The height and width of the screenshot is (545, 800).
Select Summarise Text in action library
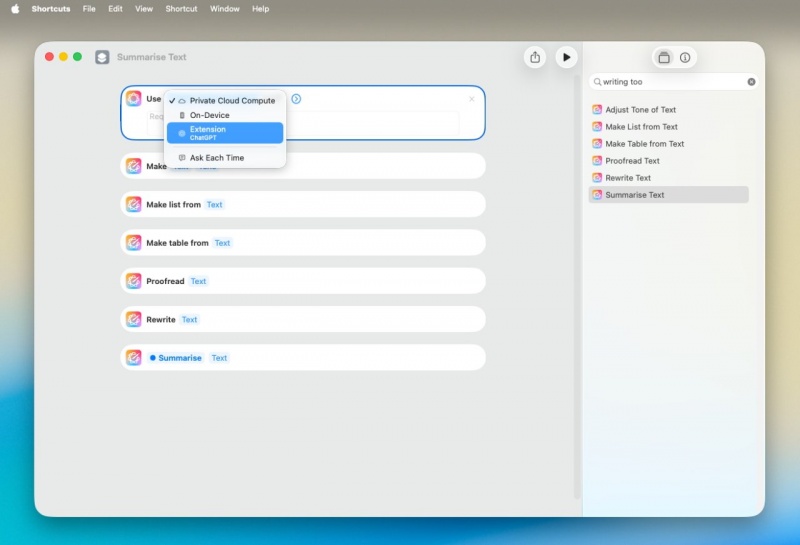click(668, 195)
